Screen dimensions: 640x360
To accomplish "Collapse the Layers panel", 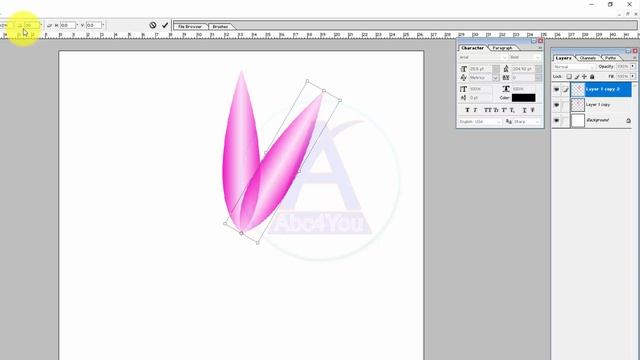I will point(629,51).
